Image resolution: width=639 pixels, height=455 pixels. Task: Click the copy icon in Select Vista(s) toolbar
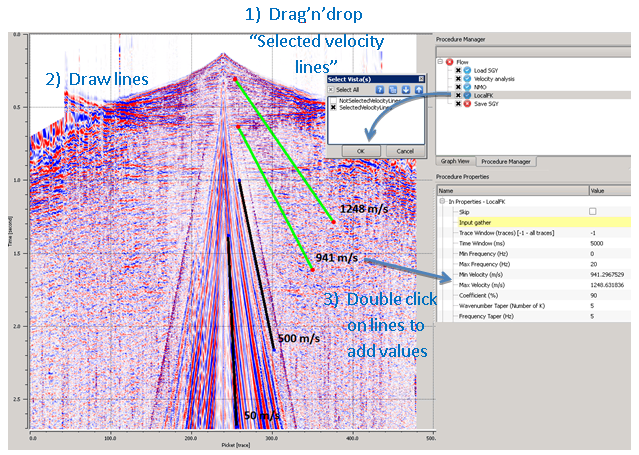[x=394, y=90]
